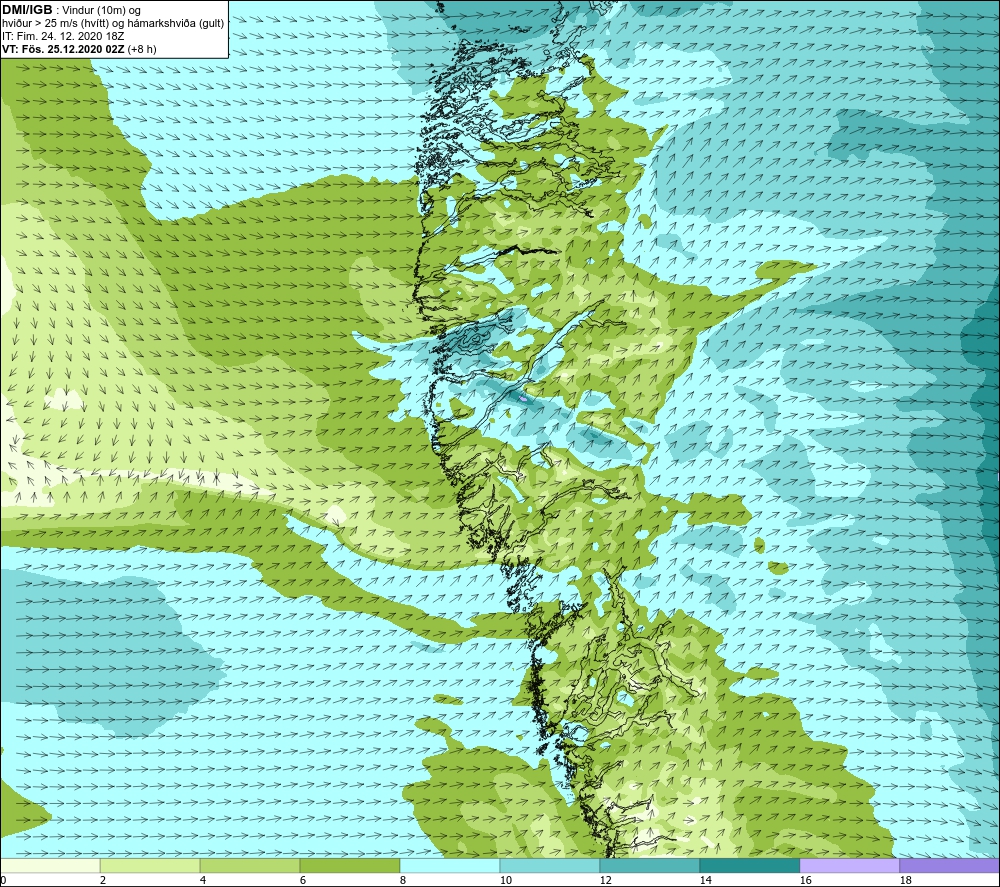Click the colorbar label '8'
This screenshot has width=1000, height=887.
point(403,881)
